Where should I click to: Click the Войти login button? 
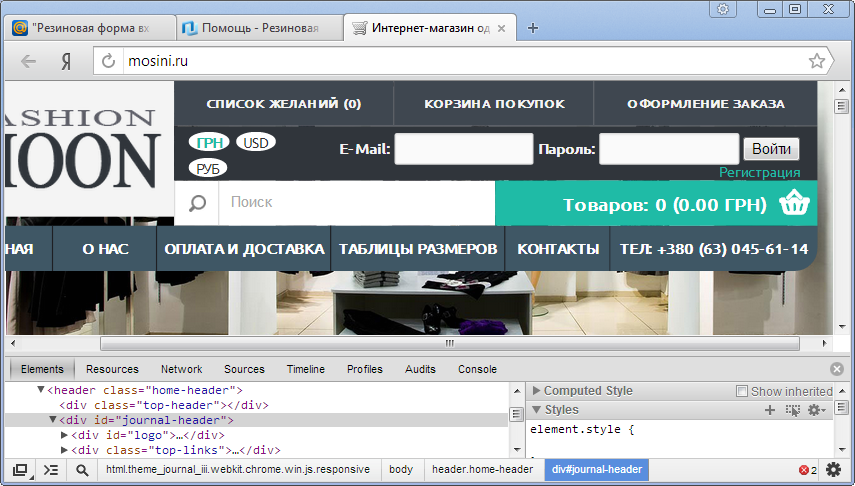[x=772, y=149]
